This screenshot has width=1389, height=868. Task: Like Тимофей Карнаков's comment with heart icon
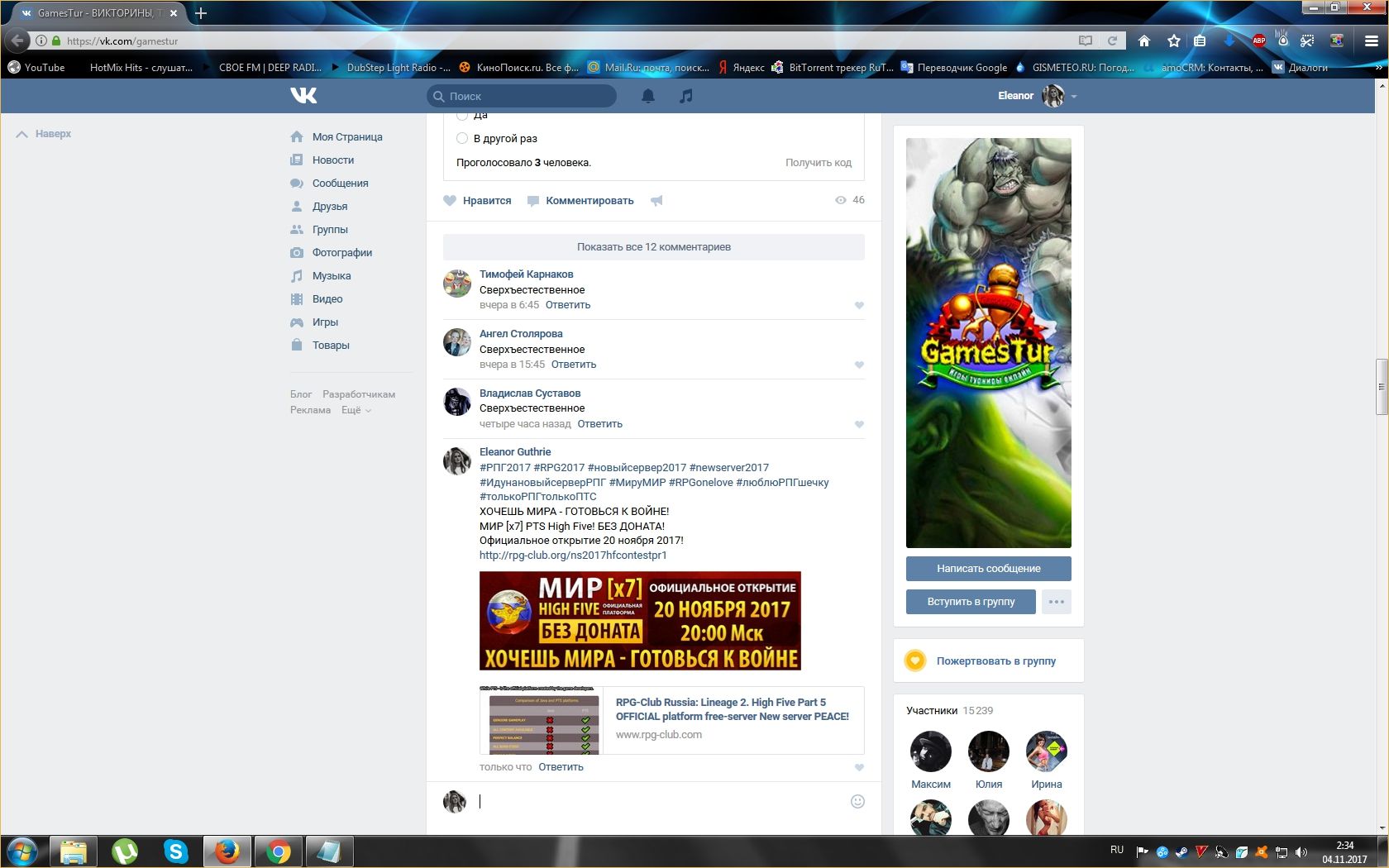(859, 305)
